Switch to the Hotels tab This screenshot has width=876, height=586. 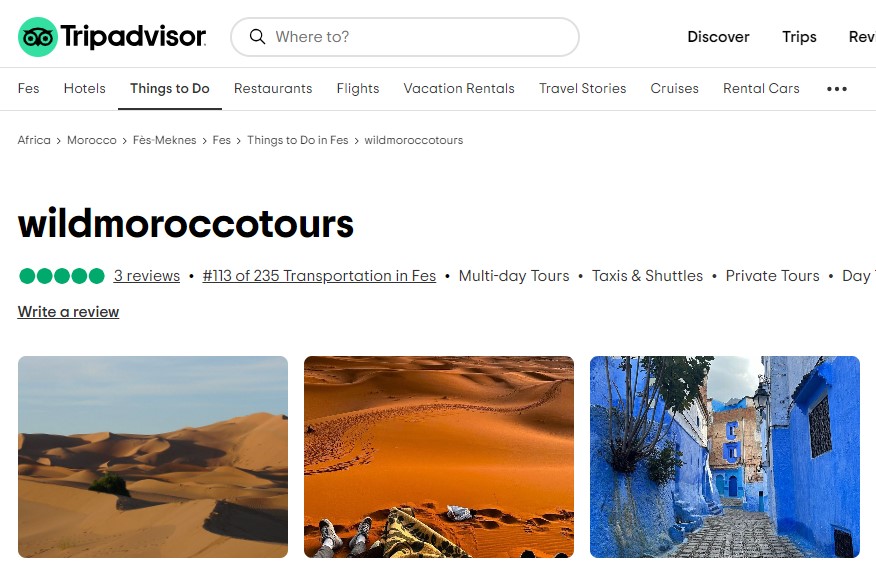tap(84, 88)
